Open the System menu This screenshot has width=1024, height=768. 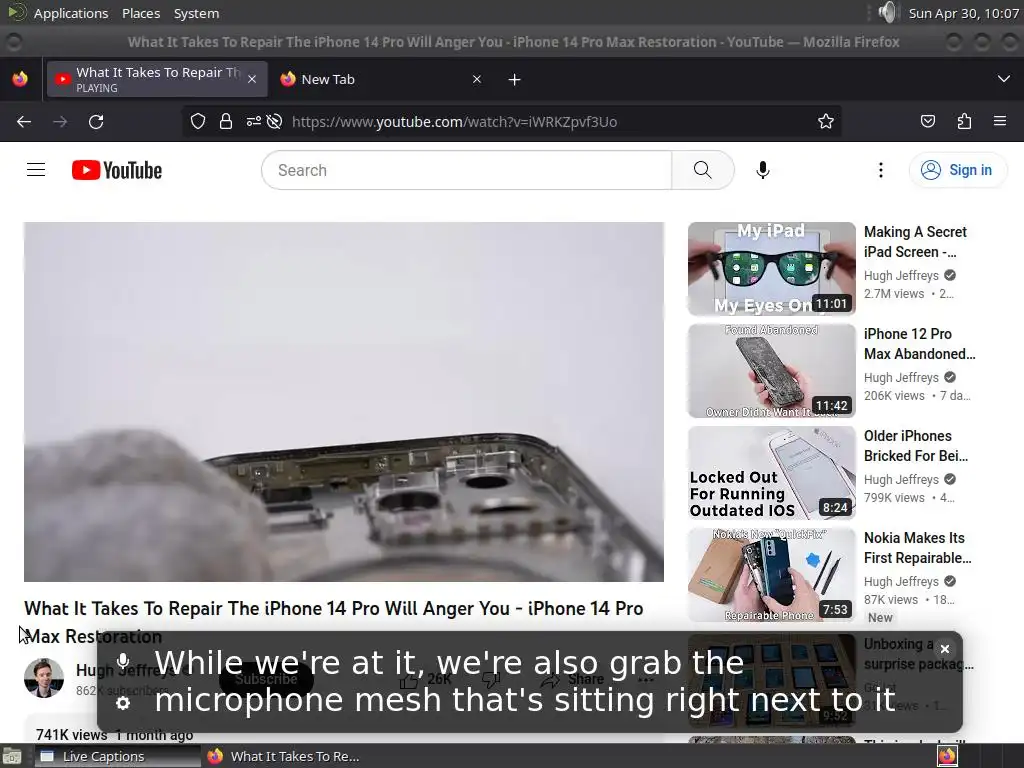[196, 13]
